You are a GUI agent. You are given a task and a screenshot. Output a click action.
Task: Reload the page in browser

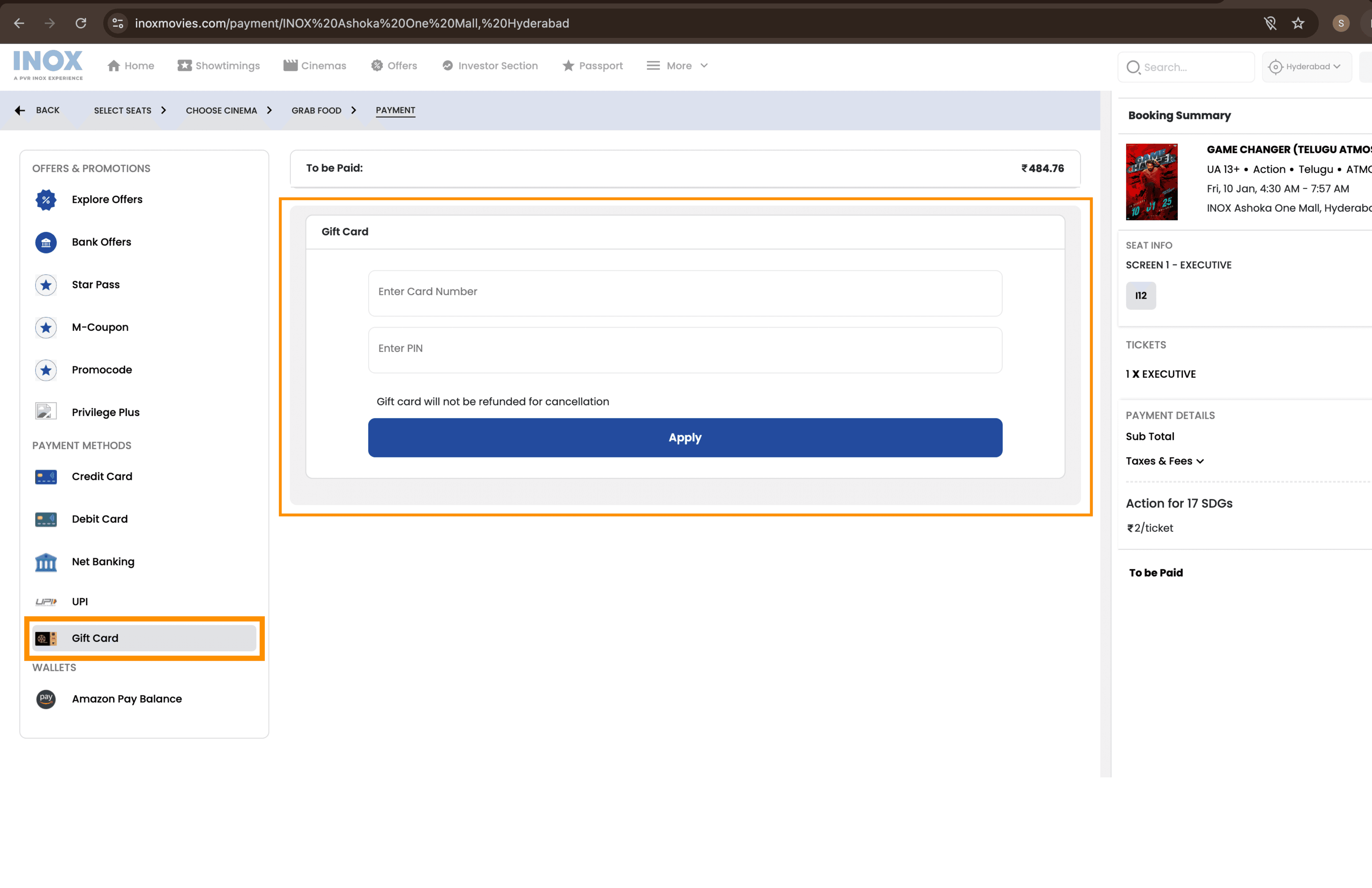pyautogui.click(x=81, y=23)
